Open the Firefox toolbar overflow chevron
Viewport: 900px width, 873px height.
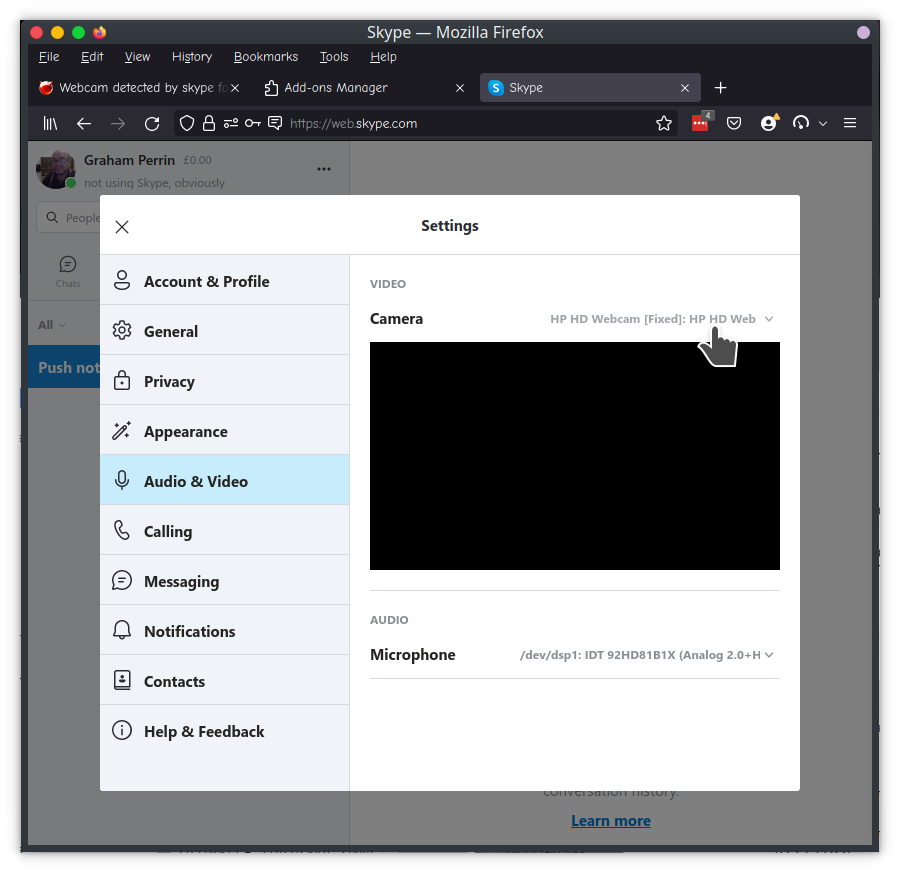coord(823,123)
